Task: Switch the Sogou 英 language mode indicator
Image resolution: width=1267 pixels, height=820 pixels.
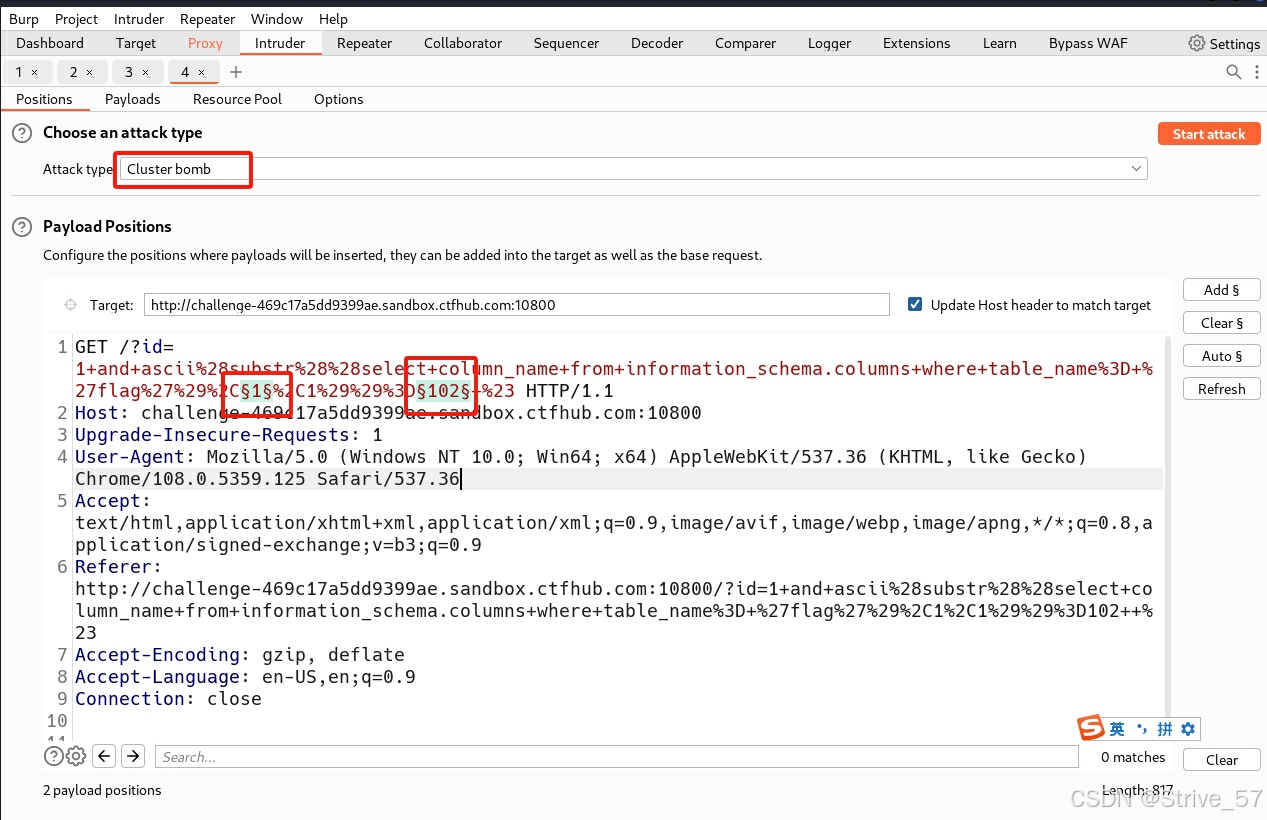Action: (x=1117, y=729)
